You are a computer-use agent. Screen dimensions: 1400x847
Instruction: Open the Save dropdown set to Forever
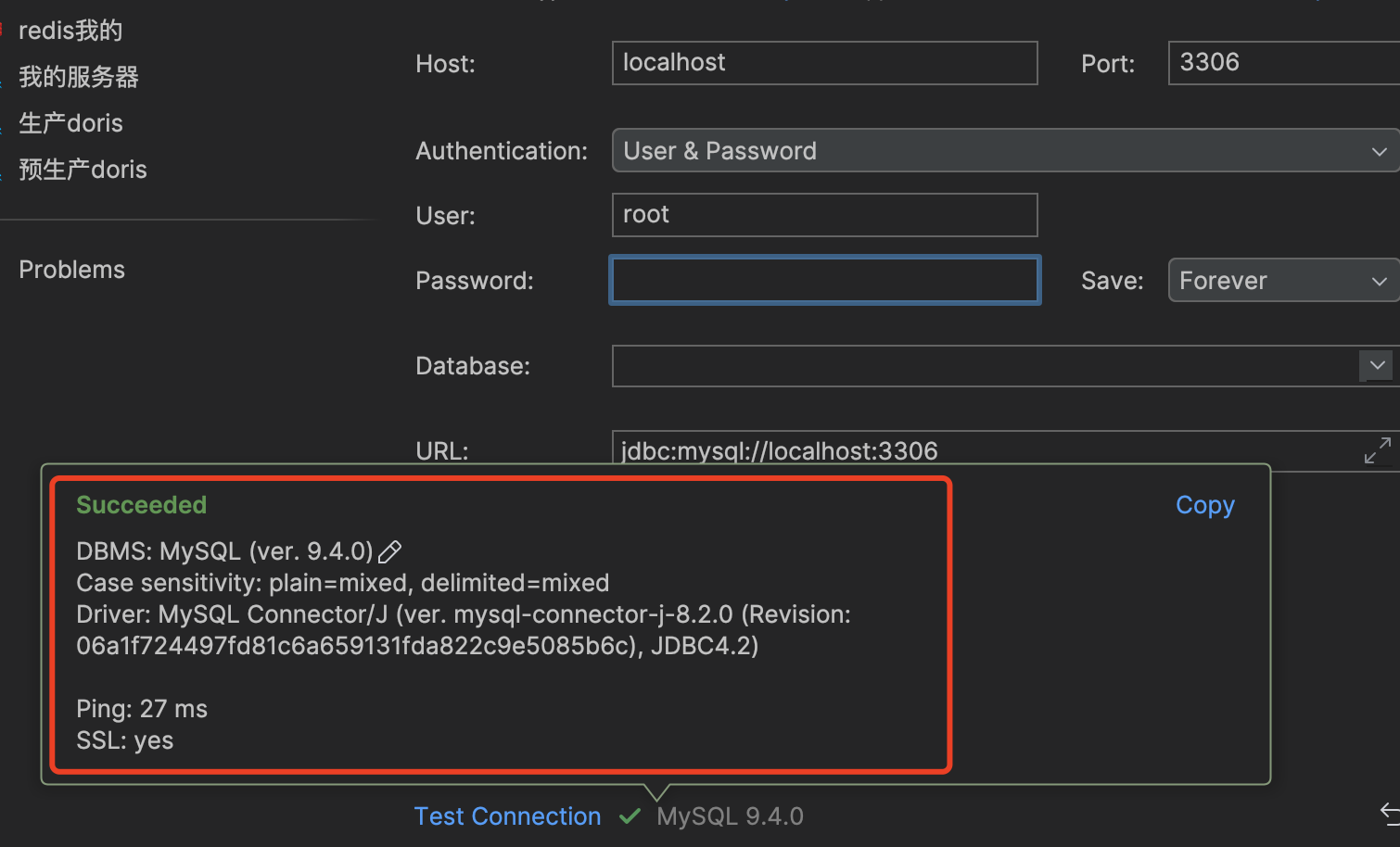point(1284,280)
